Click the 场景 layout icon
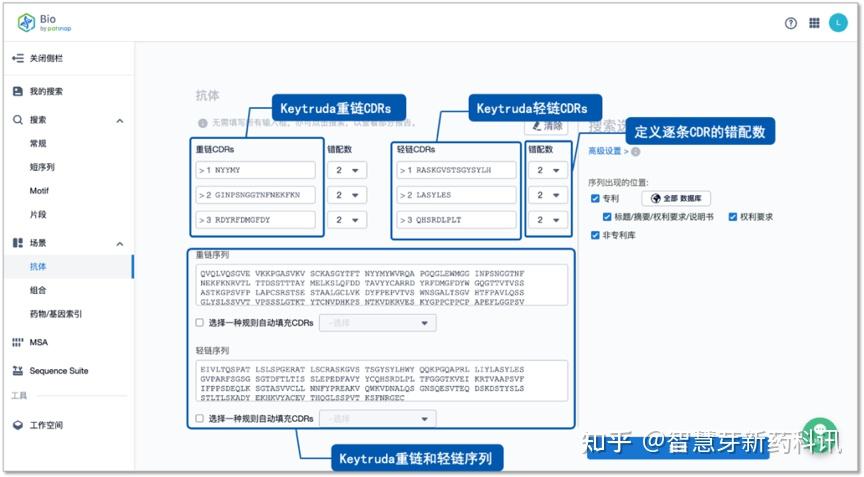The image size is (864, 477). tap(18, 243)
